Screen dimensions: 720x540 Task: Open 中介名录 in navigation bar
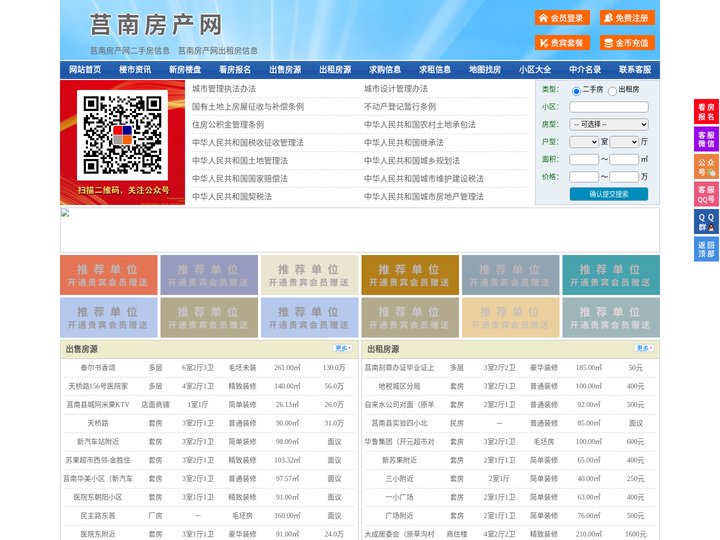pos(585,70)
